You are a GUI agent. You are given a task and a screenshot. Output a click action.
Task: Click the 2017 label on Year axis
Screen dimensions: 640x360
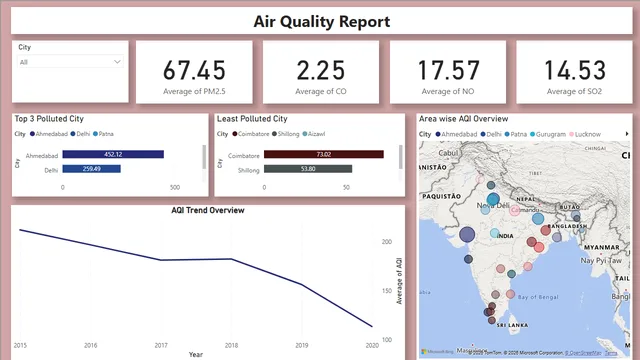tap(161, 345)
